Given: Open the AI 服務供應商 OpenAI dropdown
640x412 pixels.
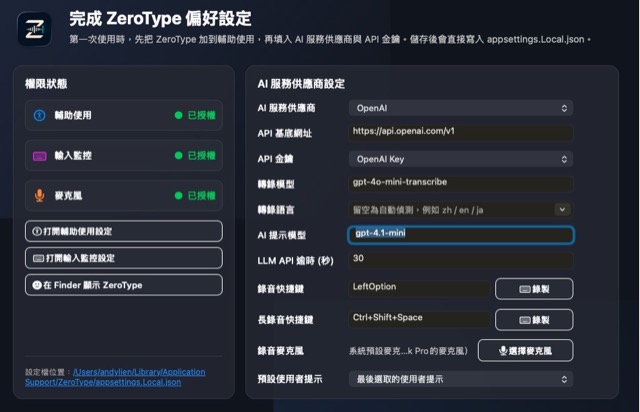Looking at the screenshot, I should coord(461,108).
